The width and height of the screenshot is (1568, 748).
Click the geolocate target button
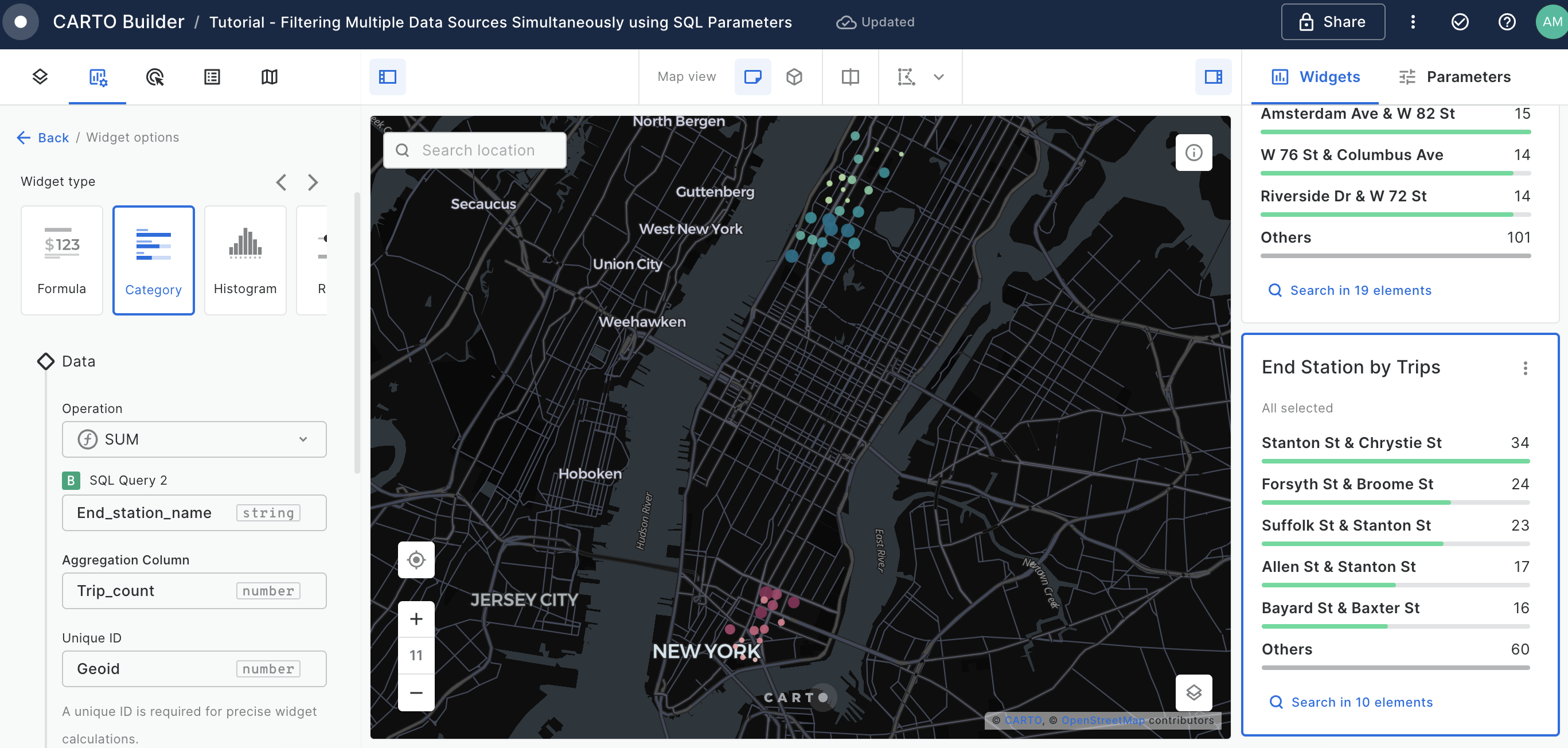pyautogui.click(x=416, y=559)
